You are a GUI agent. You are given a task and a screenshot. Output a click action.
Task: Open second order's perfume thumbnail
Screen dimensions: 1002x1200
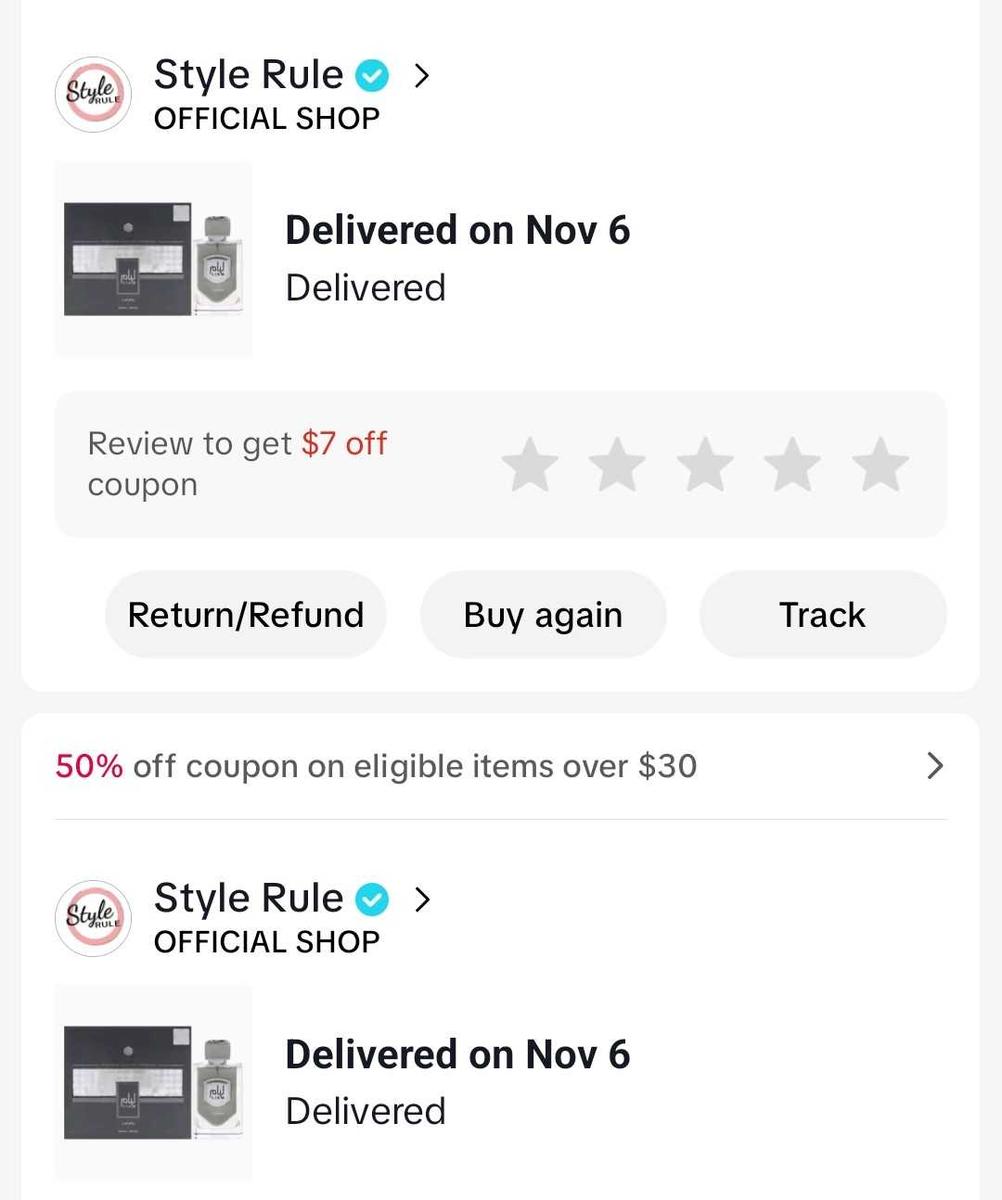(153, 1083)
